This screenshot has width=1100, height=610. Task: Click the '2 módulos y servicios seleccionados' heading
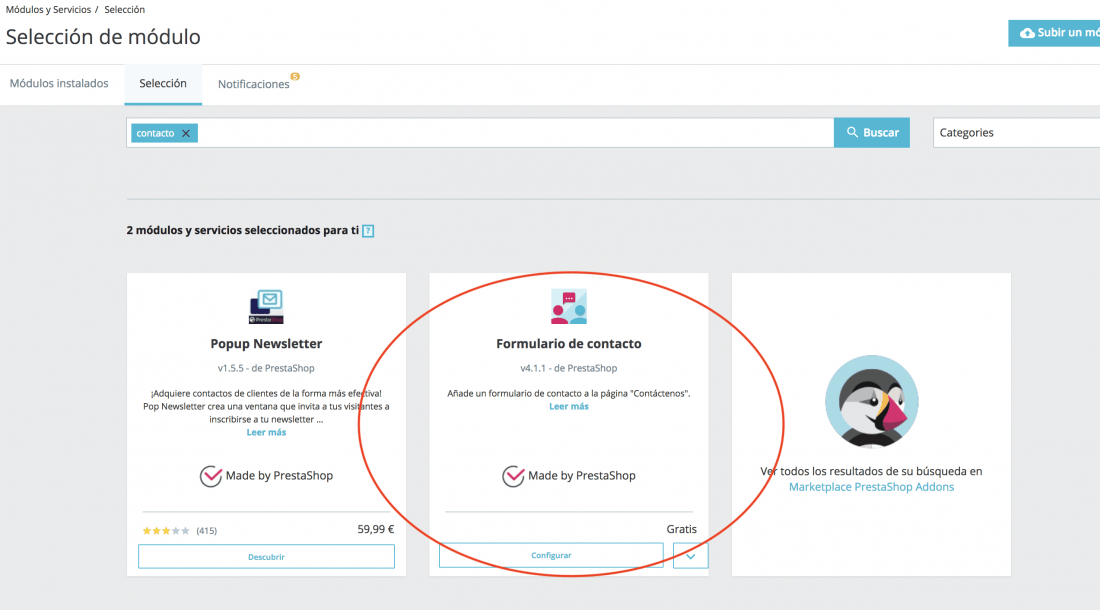point(242,230)
